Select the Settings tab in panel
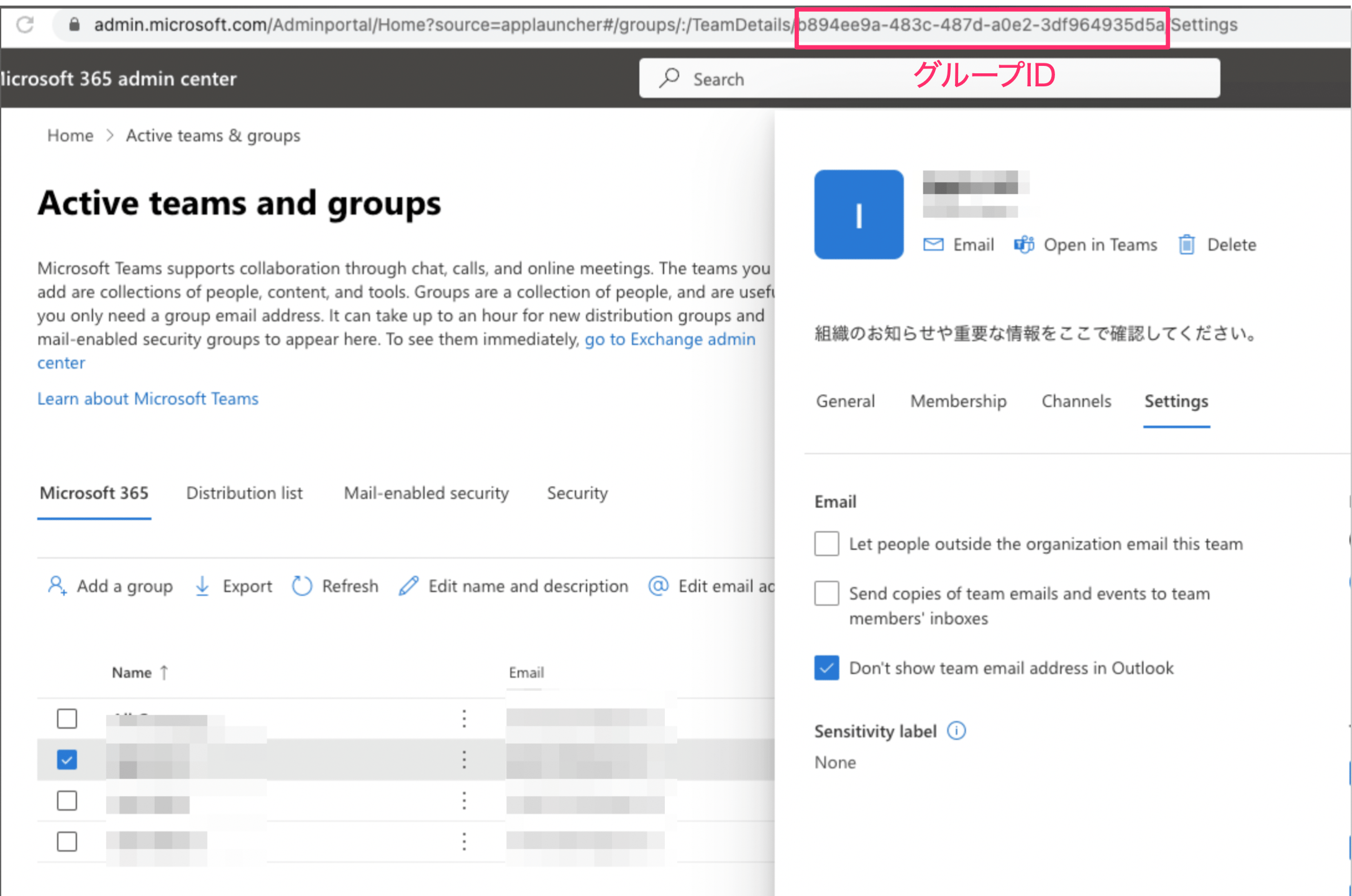1352x896 pixels. 1176,401
